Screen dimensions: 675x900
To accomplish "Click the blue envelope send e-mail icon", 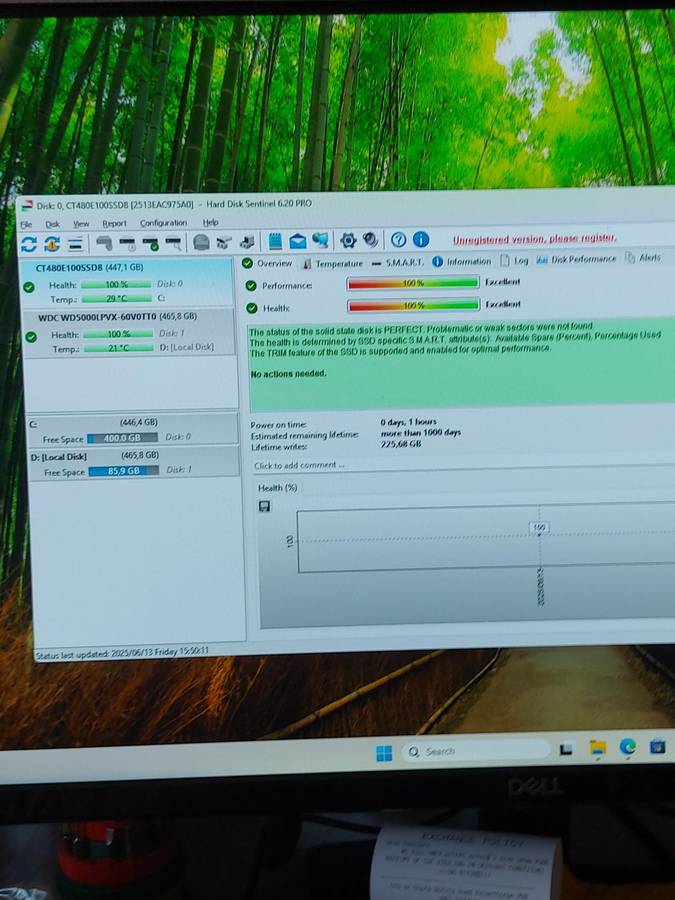I will [x=297, y=242].
